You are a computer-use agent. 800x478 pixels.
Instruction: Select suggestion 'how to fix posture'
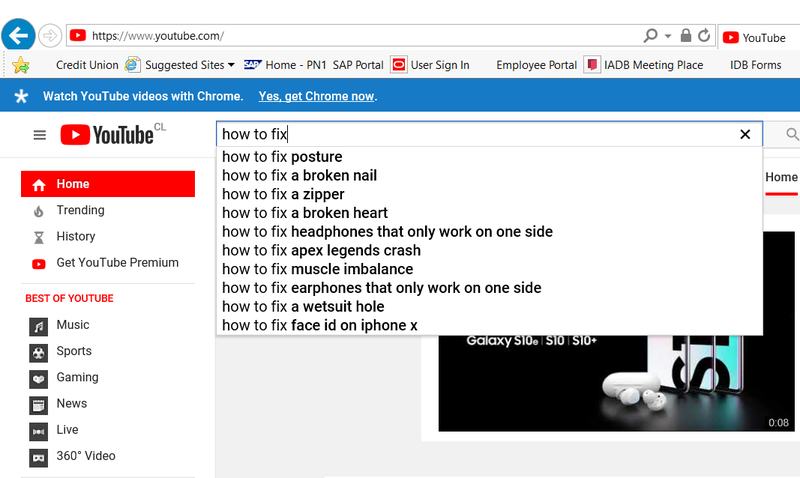pyautogui.click(x=282, y=157)
